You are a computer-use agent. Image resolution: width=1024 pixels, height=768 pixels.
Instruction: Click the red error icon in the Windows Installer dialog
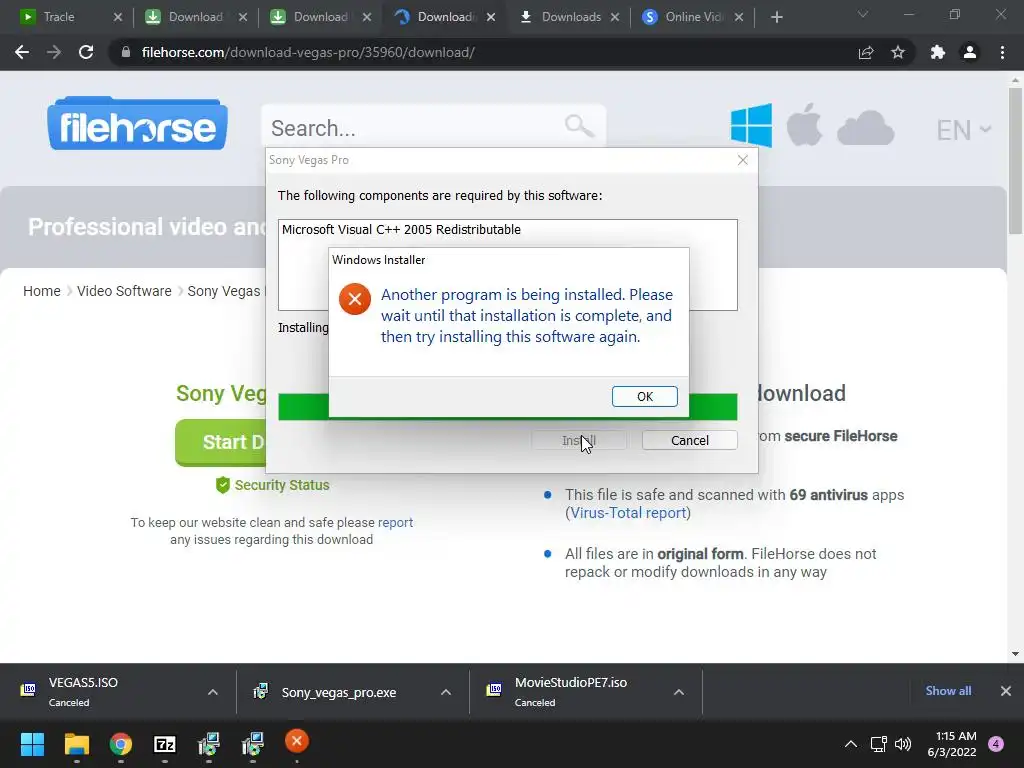pos(355,299)
